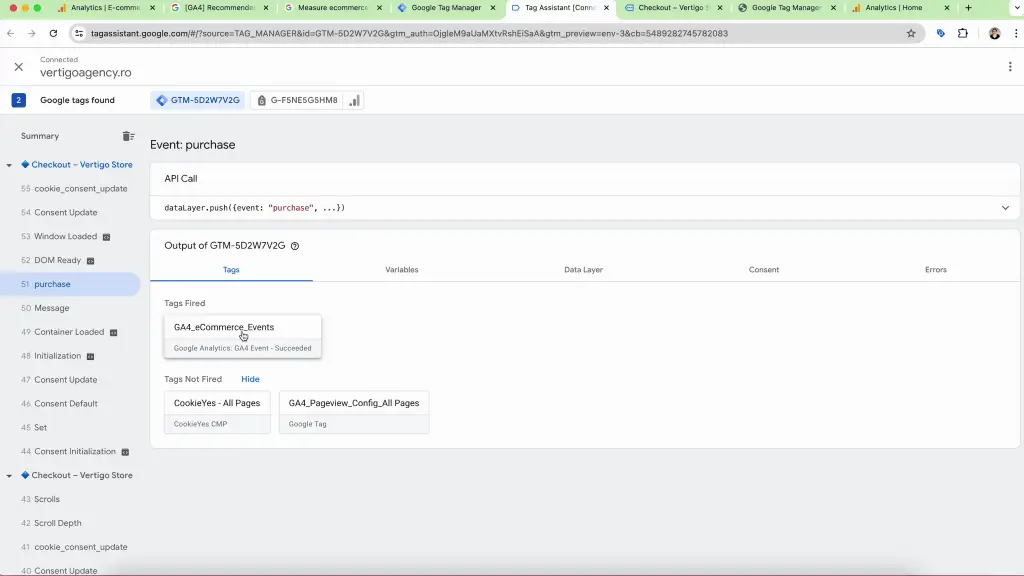The width and height of the screenshot is (1024, 576).
Task: Open the Data Layer tab
Action: [583, 270]
